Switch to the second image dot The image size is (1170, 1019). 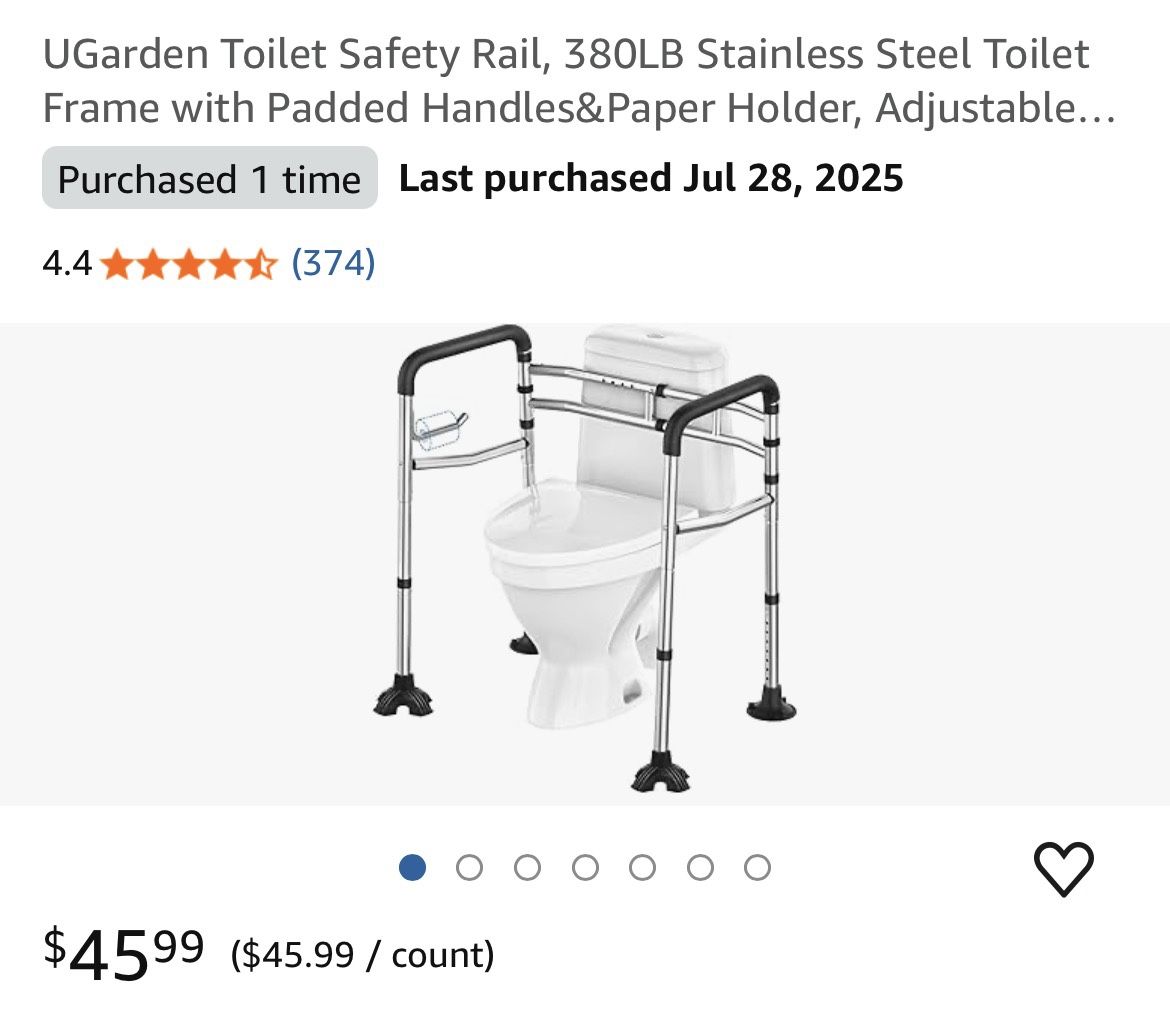[x=469, y=868]
